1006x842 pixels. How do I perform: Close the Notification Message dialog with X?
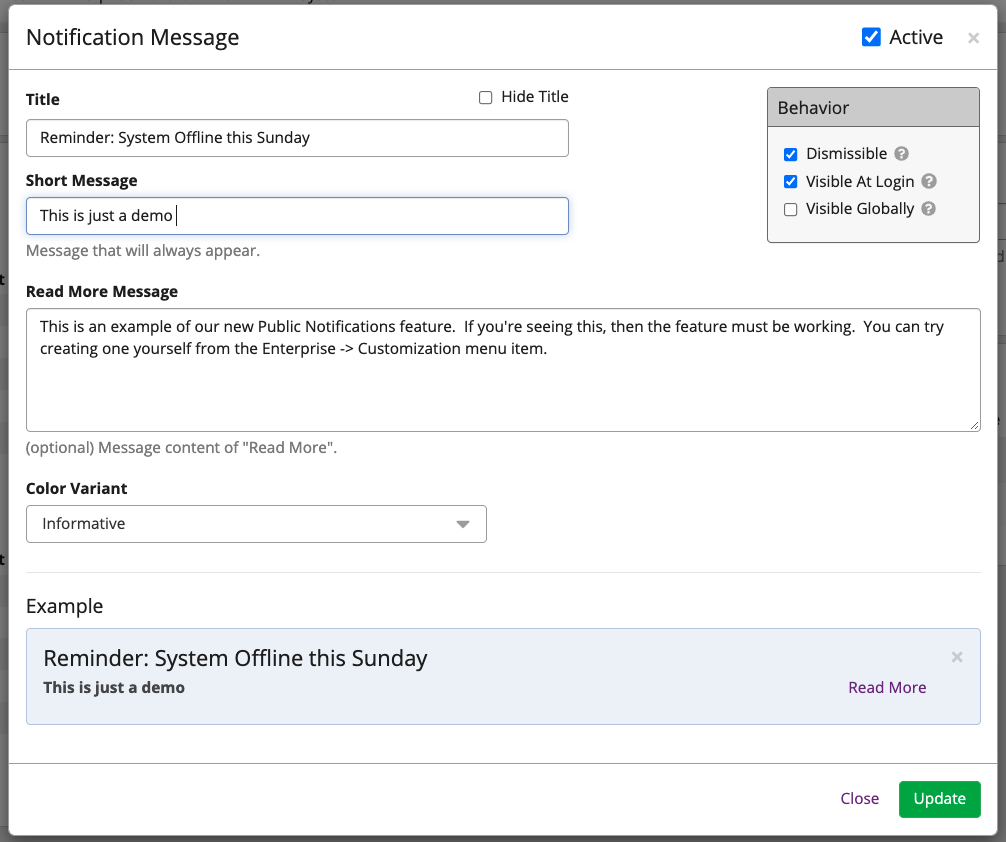tap(973, 38)
